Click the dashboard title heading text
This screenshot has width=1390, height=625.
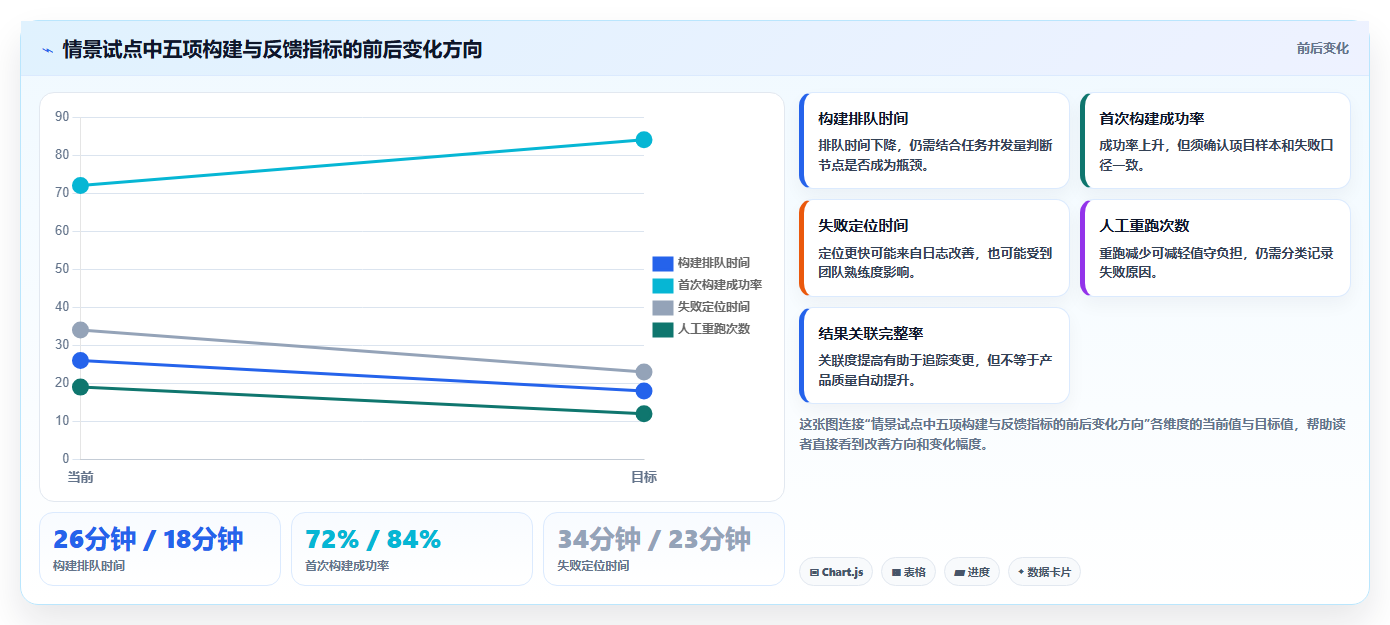272,49
